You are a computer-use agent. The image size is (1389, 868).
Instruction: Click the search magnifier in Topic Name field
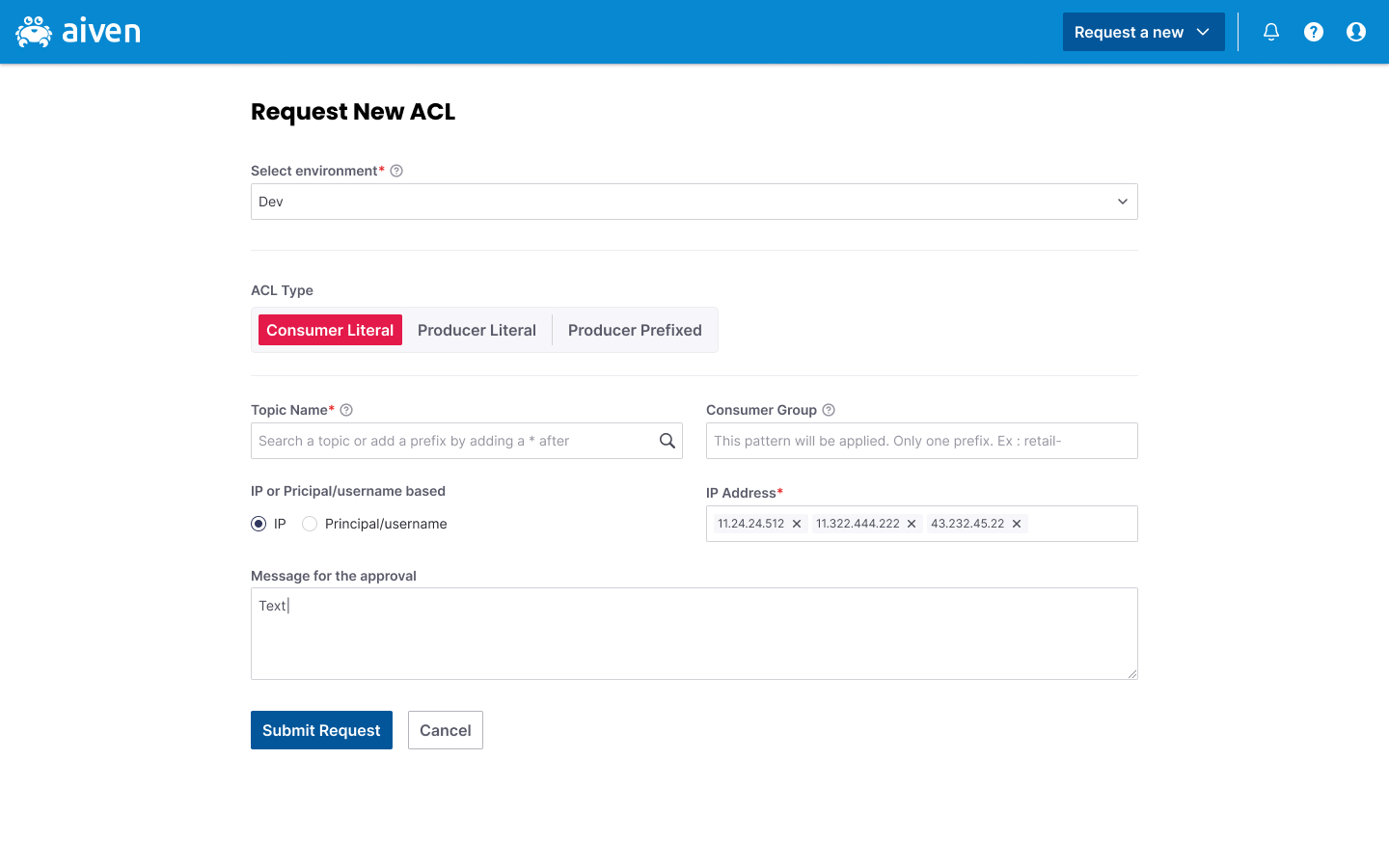(x=667, y=440)
